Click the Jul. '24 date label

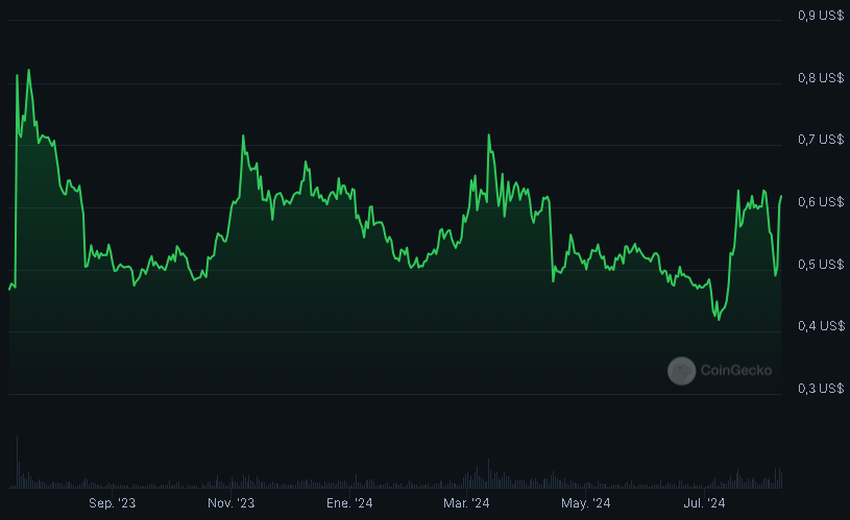tap(704, 503)
